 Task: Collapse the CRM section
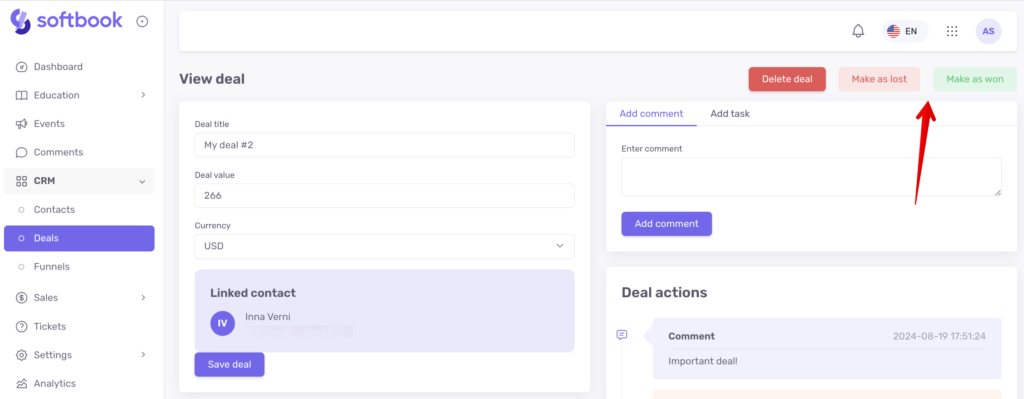point(79,181)
